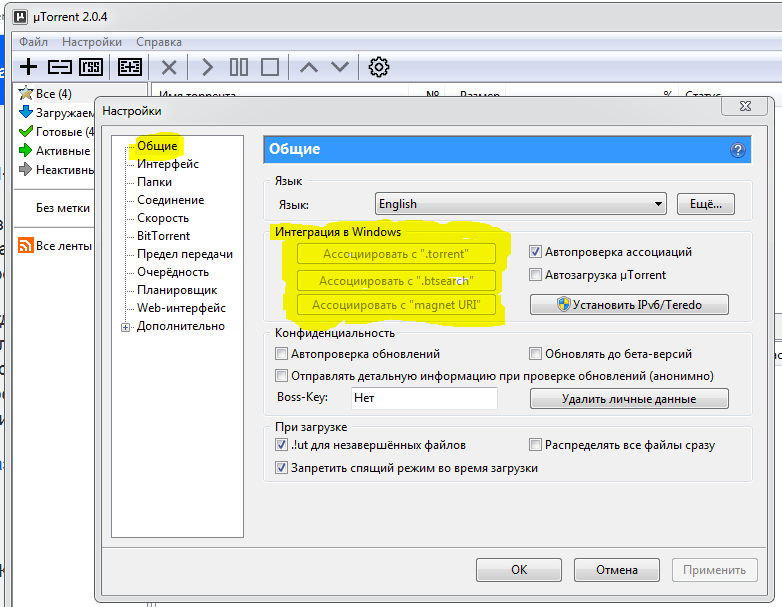Click the 'Ещё...' languages button

click(706, 204)
